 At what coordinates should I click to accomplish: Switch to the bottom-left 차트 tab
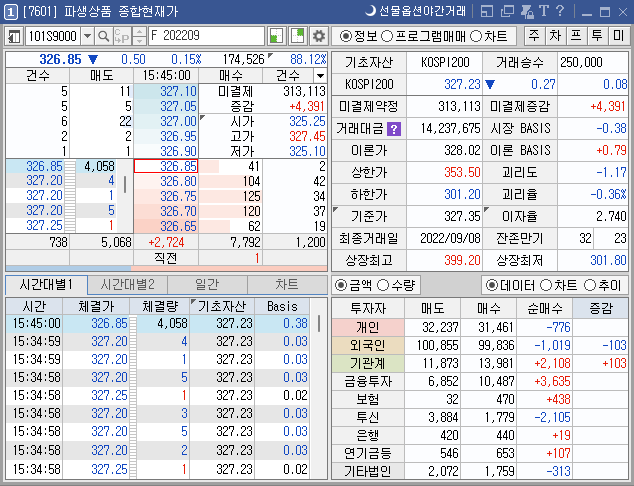coord(287,285)
